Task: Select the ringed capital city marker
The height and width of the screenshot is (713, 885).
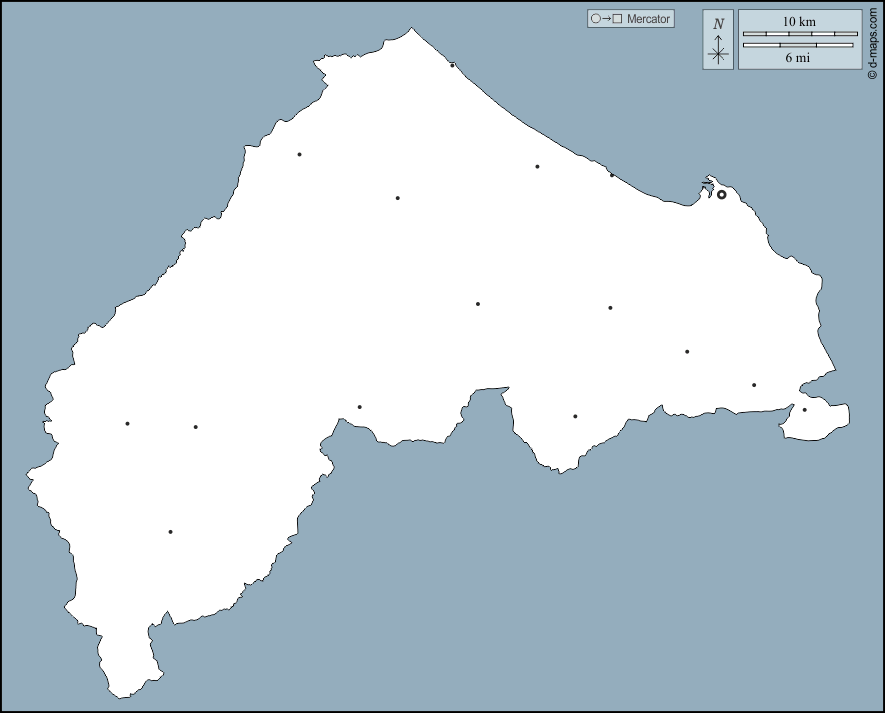Action: tap(722, 194)
